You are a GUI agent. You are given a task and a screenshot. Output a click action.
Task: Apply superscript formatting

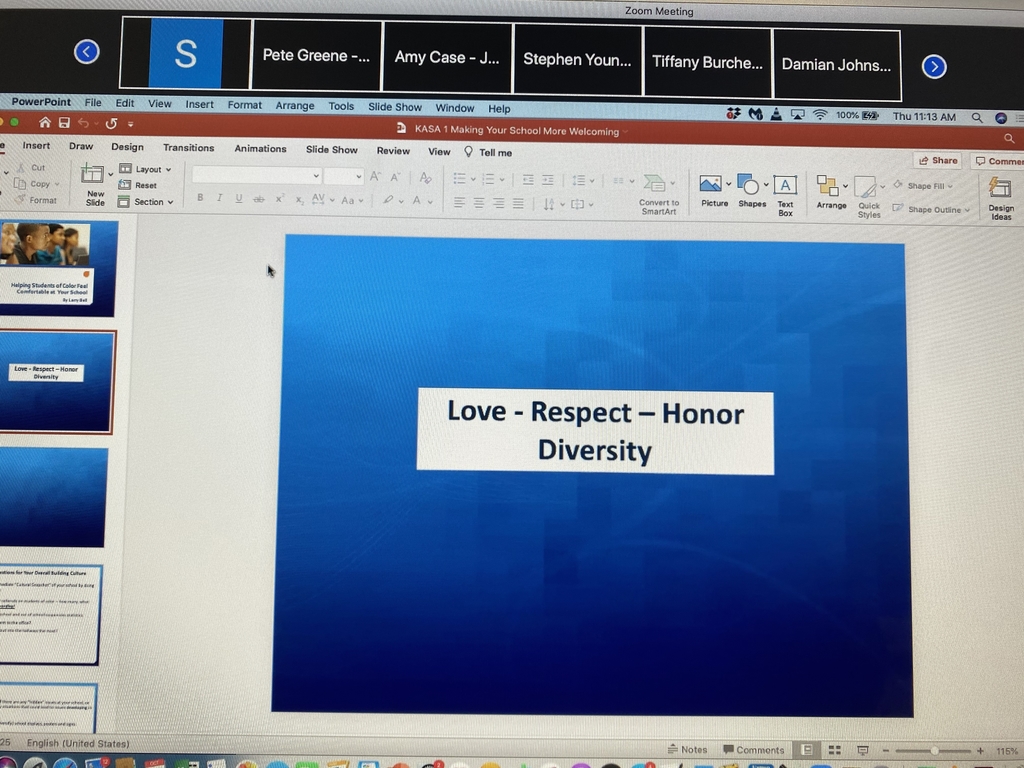(280, 199)
